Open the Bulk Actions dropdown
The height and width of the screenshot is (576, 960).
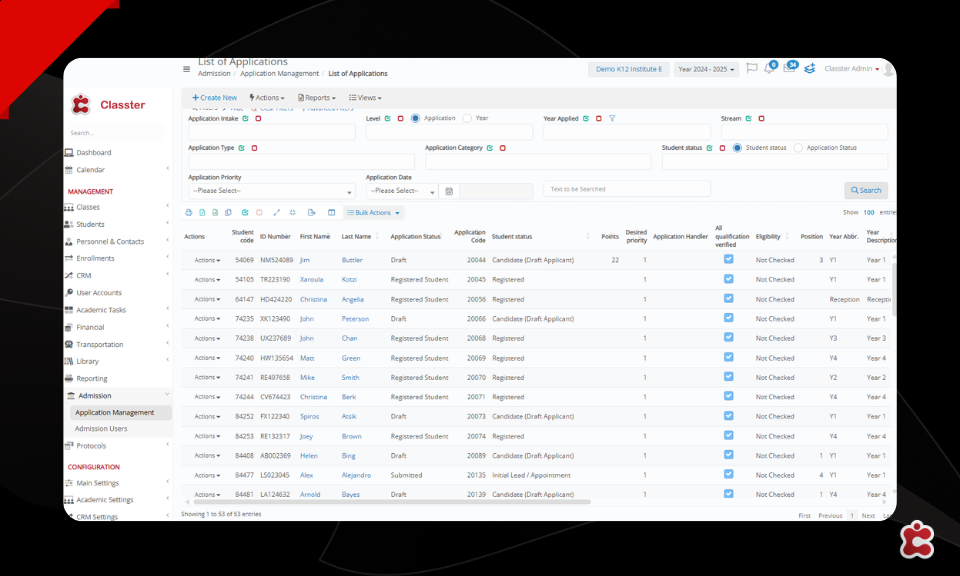(x=374, y=213)
